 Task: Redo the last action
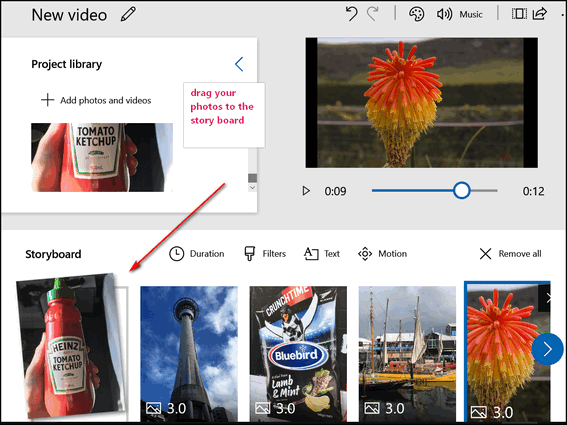click(373, 14)
